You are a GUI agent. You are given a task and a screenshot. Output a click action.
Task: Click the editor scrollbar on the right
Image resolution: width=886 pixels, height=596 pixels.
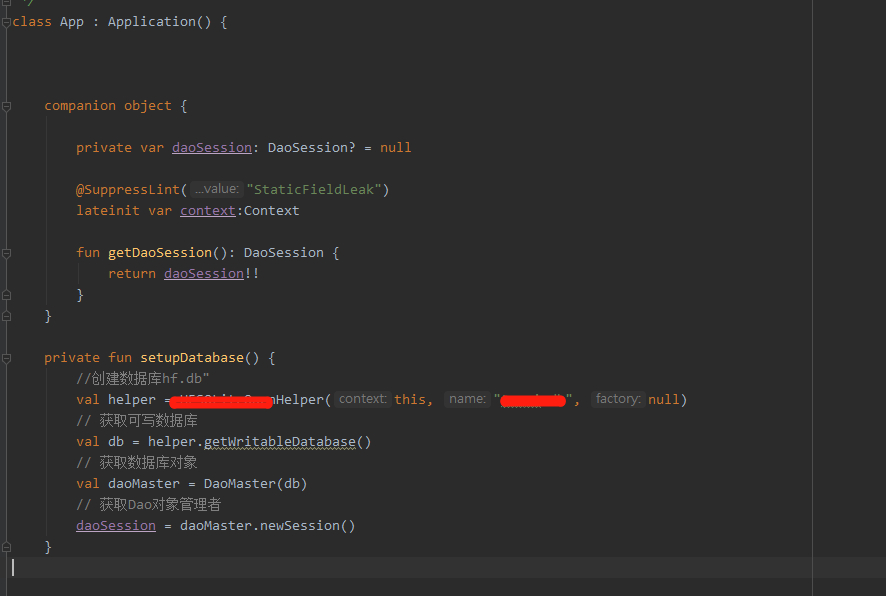[x=879, y=300]
